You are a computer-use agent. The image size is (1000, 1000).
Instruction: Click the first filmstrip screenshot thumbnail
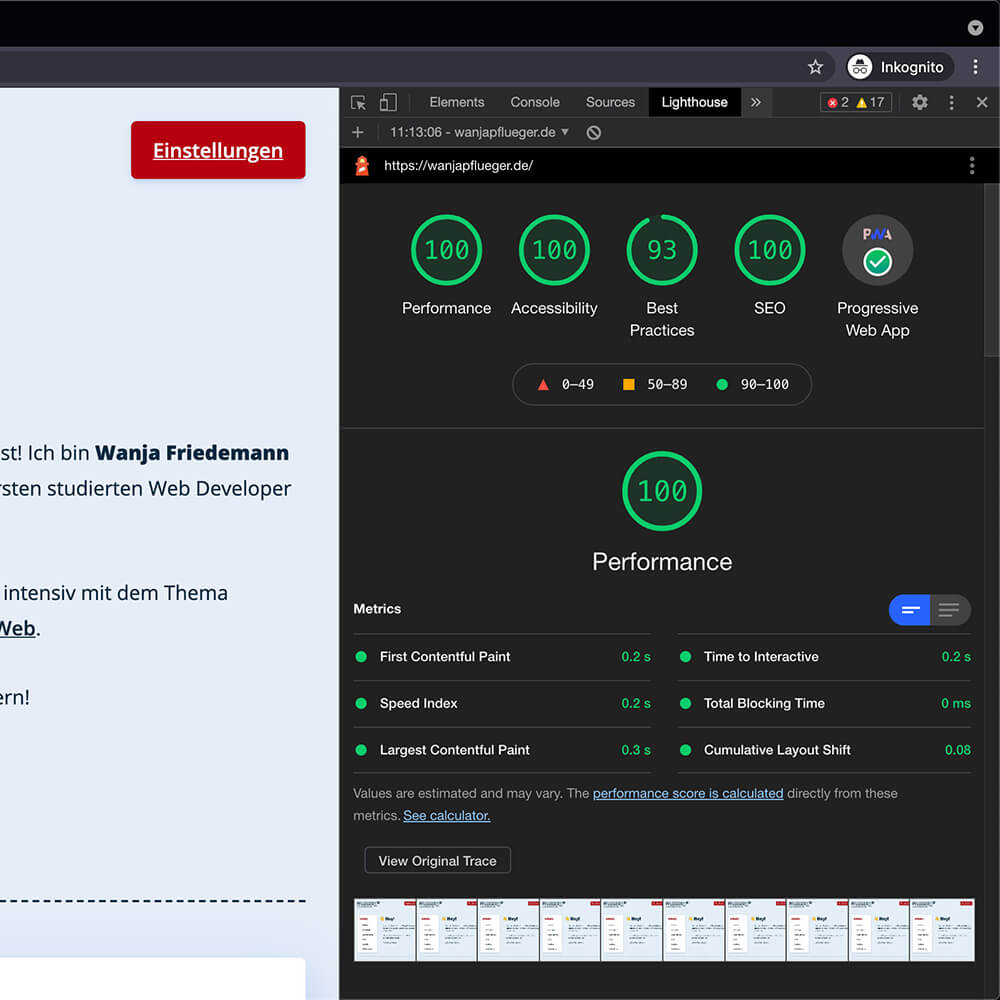(384, 929)
